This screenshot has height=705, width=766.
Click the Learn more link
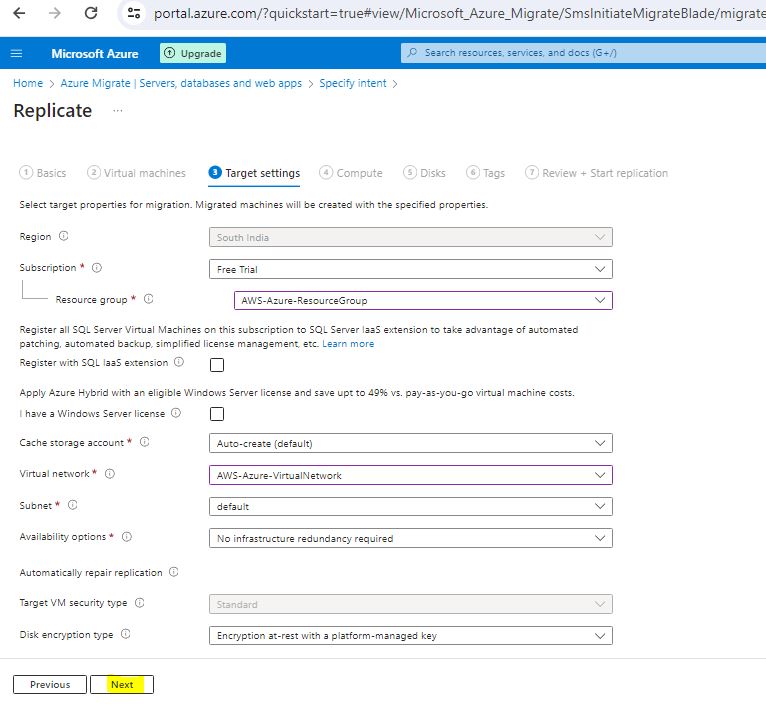[348, 344]
